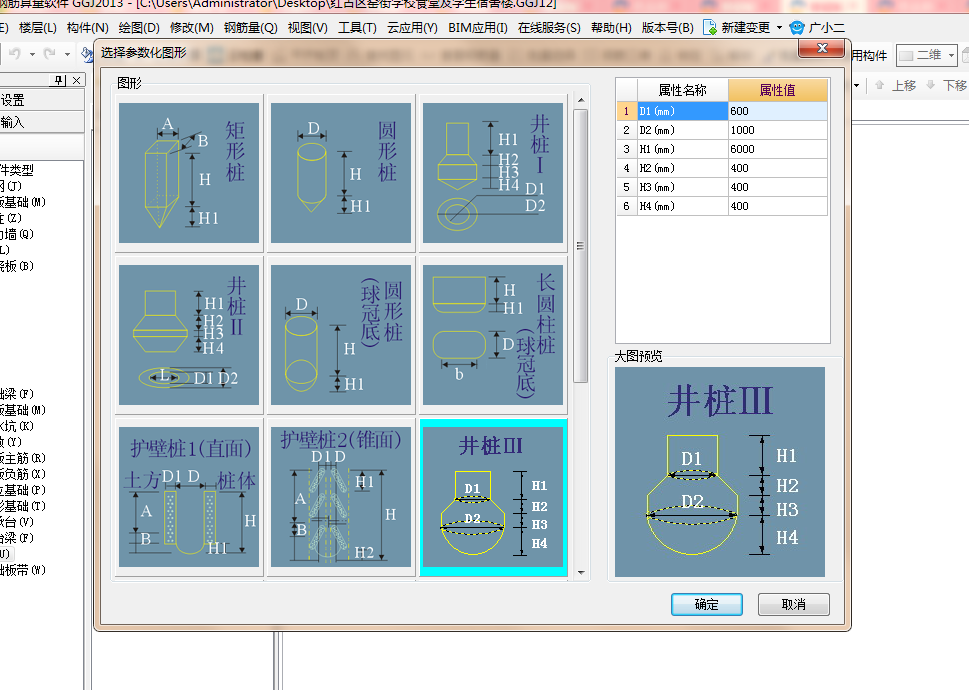This screenshot has height=690, width=969.
Task: Click the 上移 move up button
Action: point(895,85)
